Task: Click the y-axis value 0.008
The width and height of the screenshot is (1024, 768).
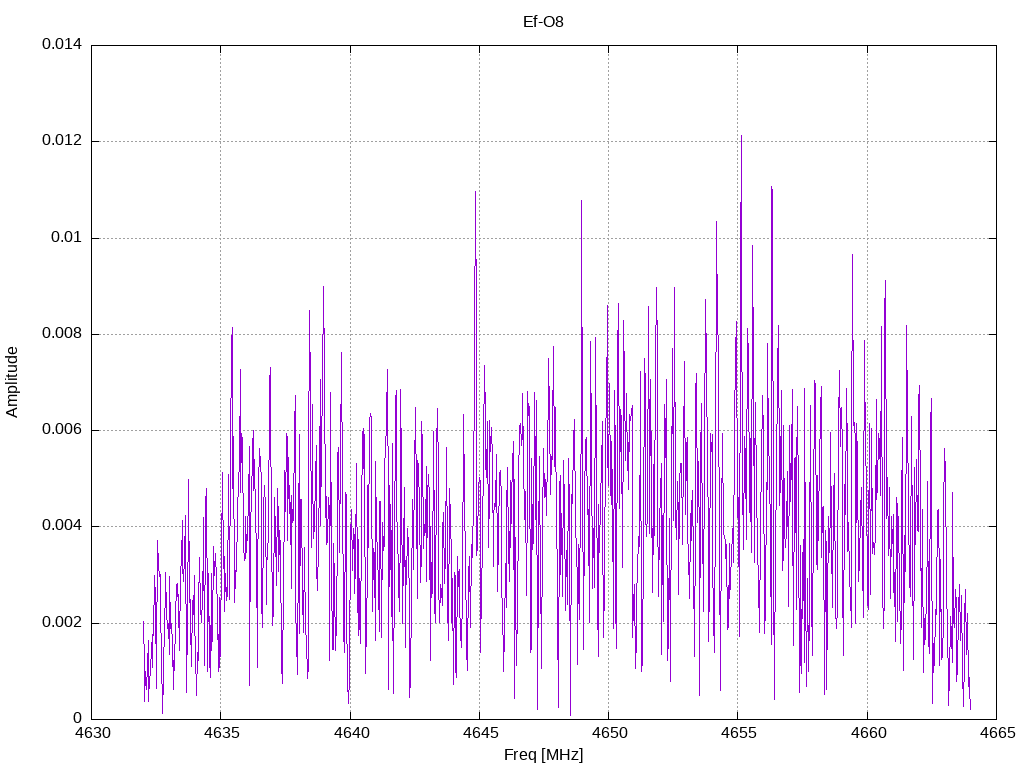Action: 62,334
